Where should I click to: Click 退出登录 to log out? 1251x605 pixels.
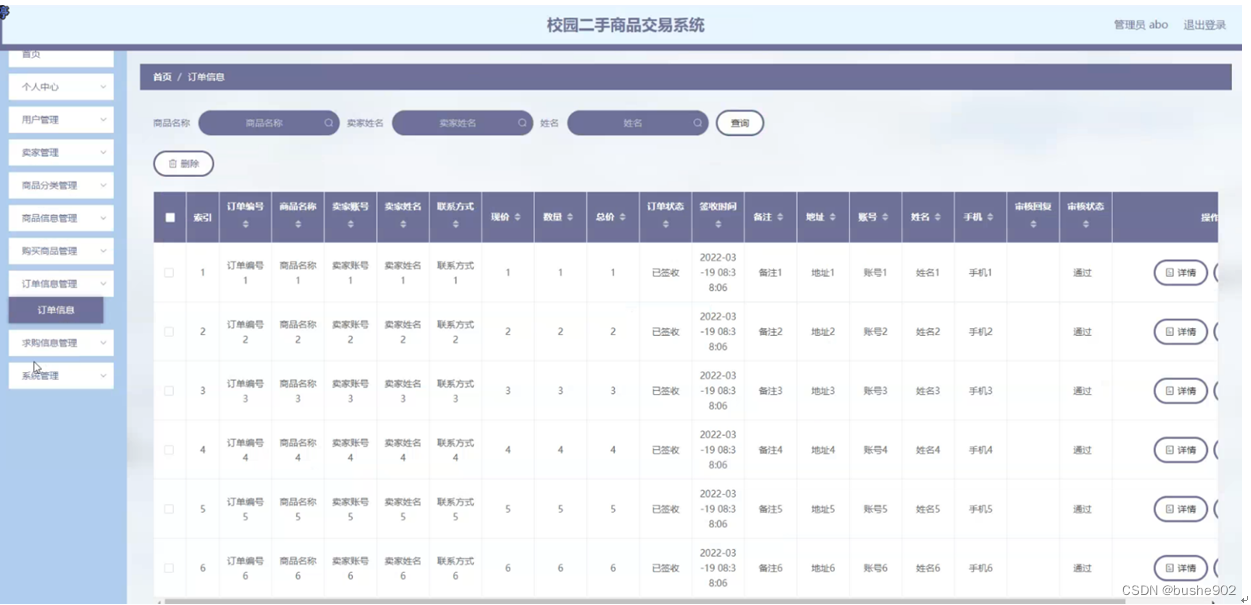(1205, 25)
